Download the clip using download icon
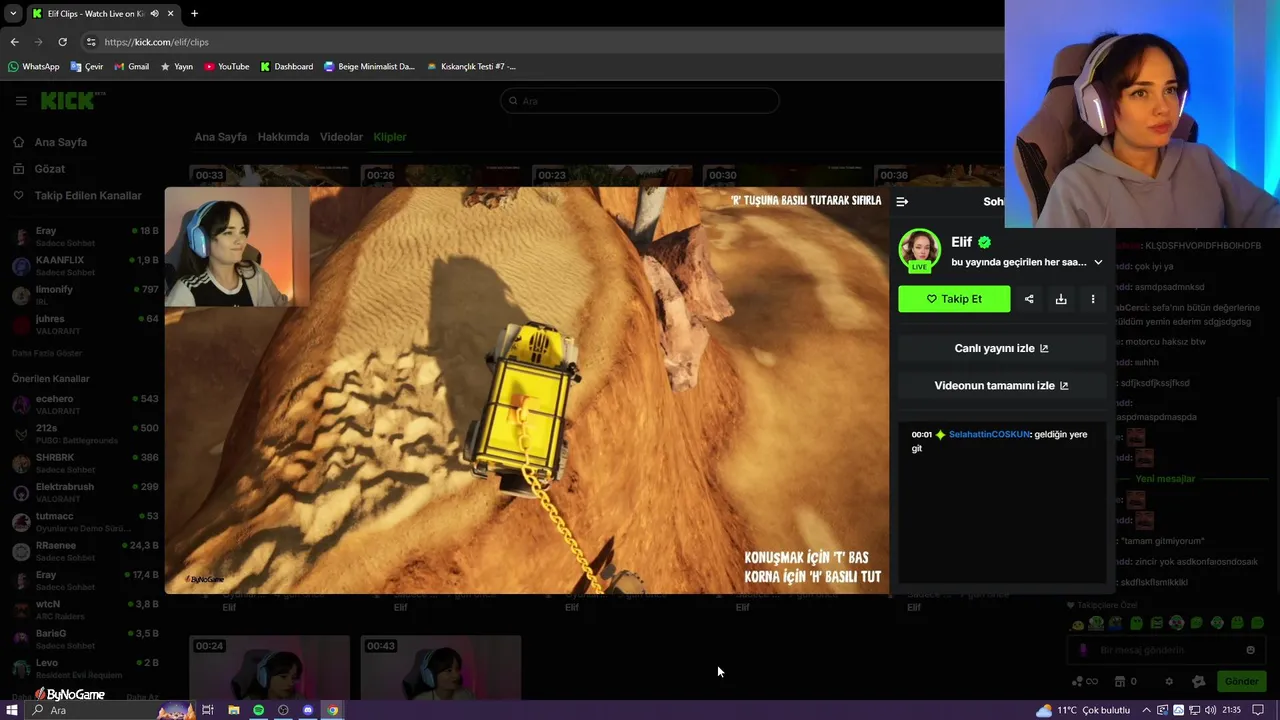This screenshot has width=1280, height=720. 1061,299
